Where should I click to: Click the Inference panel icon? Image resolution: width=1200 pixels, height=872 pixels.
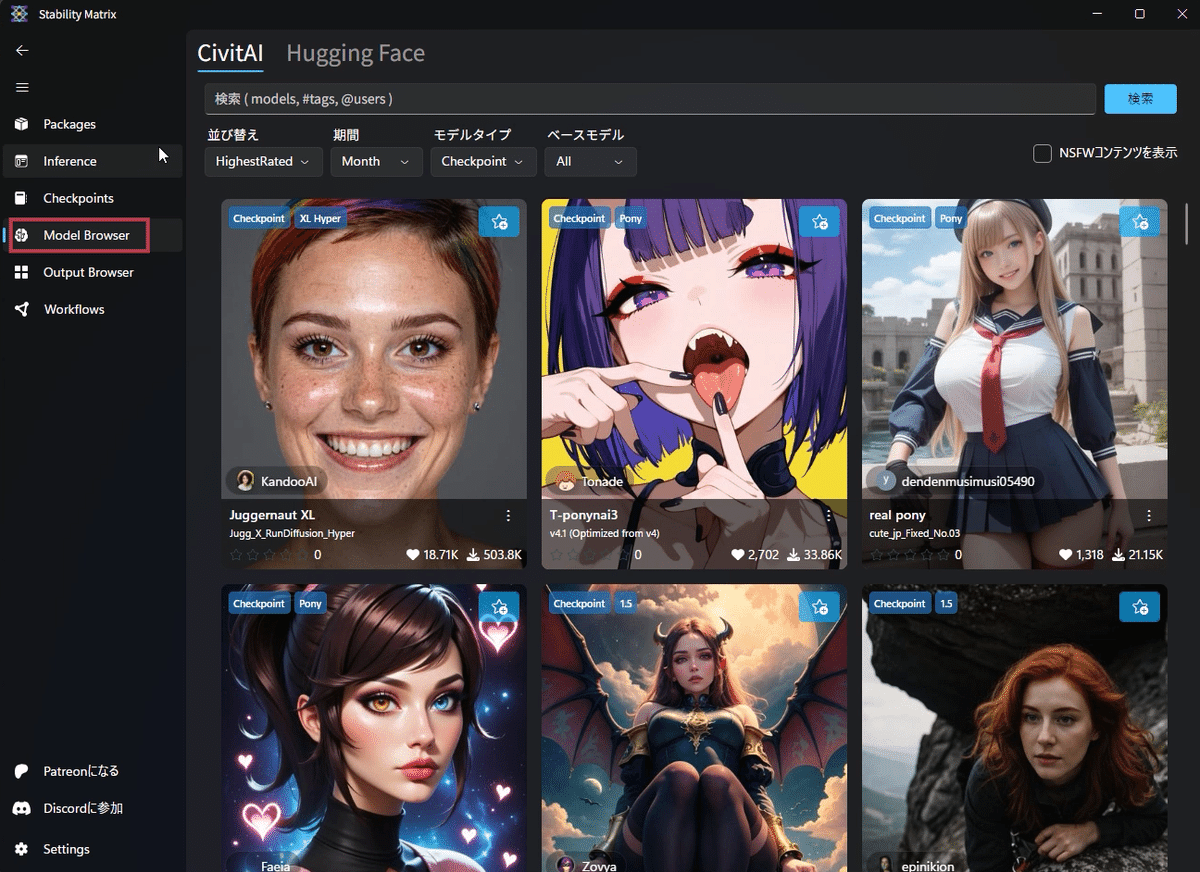[x=22, y=161]
